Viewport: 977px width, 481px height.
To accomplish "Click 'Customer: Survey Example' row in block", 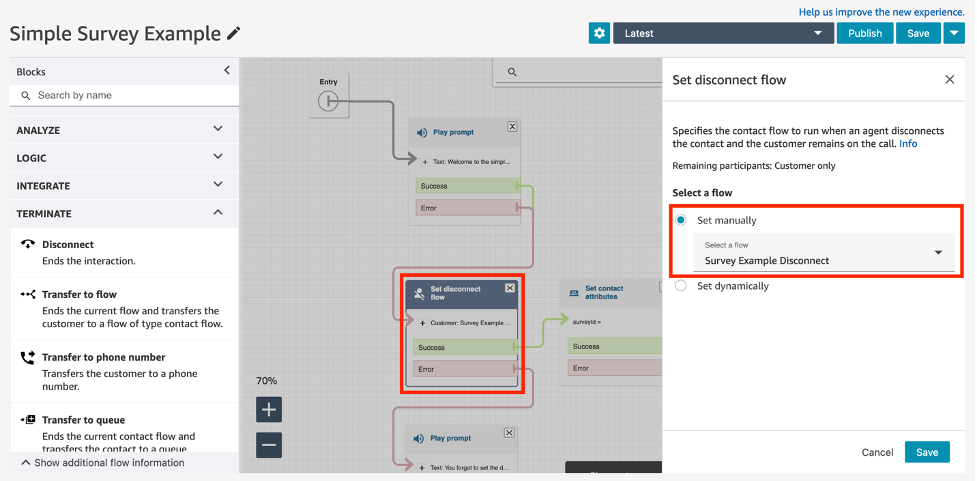I will [464, 323].
